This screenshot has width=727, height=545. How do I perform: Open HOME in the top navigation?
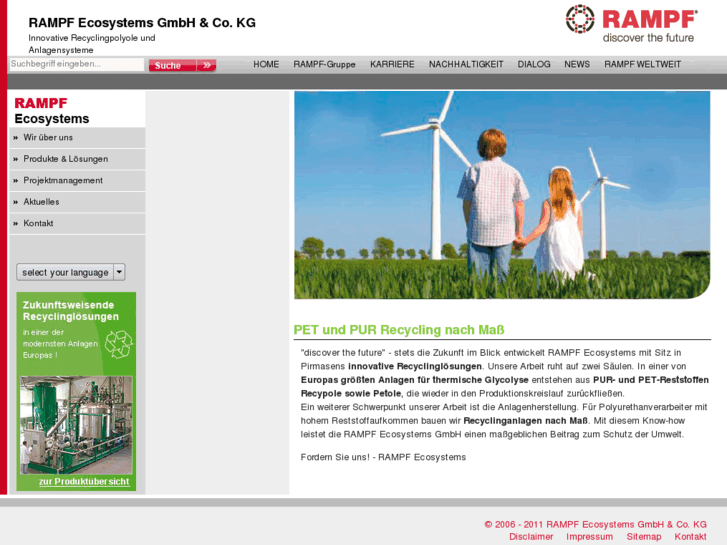266,64
